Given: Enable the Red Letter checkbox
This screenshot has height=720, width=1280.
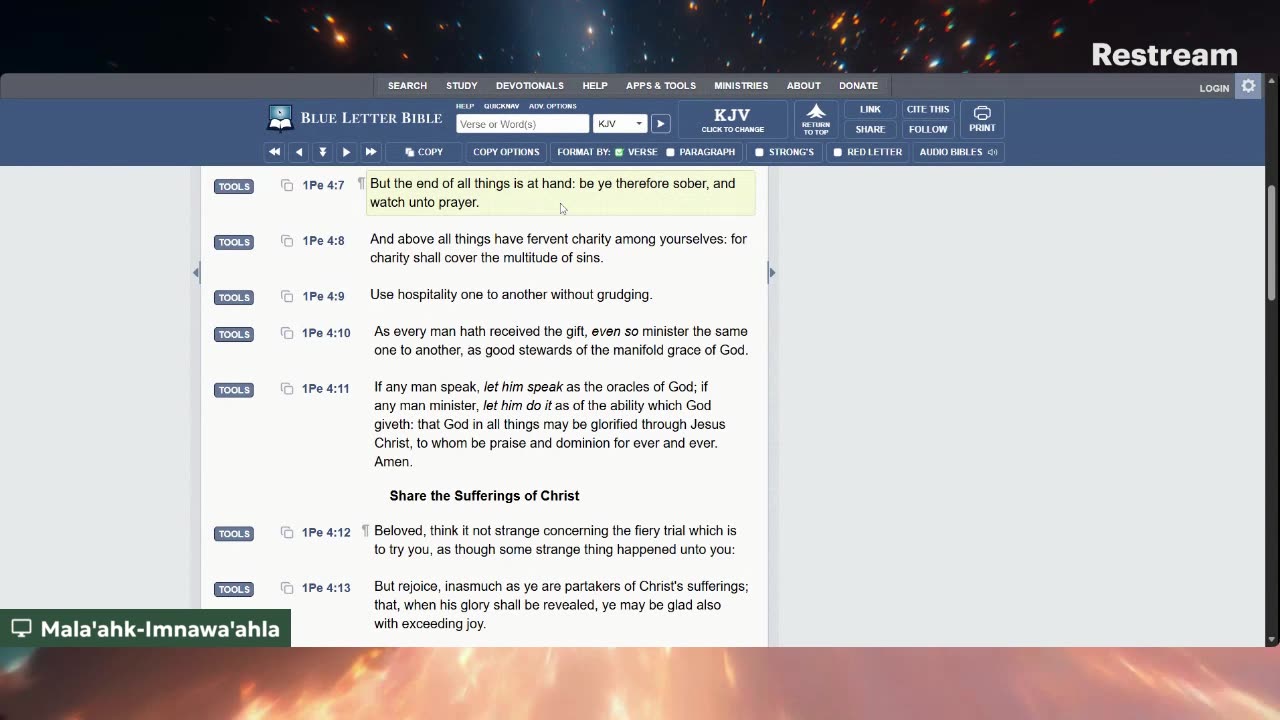Looking at the screenshot, I should click(x=838, y=152).
